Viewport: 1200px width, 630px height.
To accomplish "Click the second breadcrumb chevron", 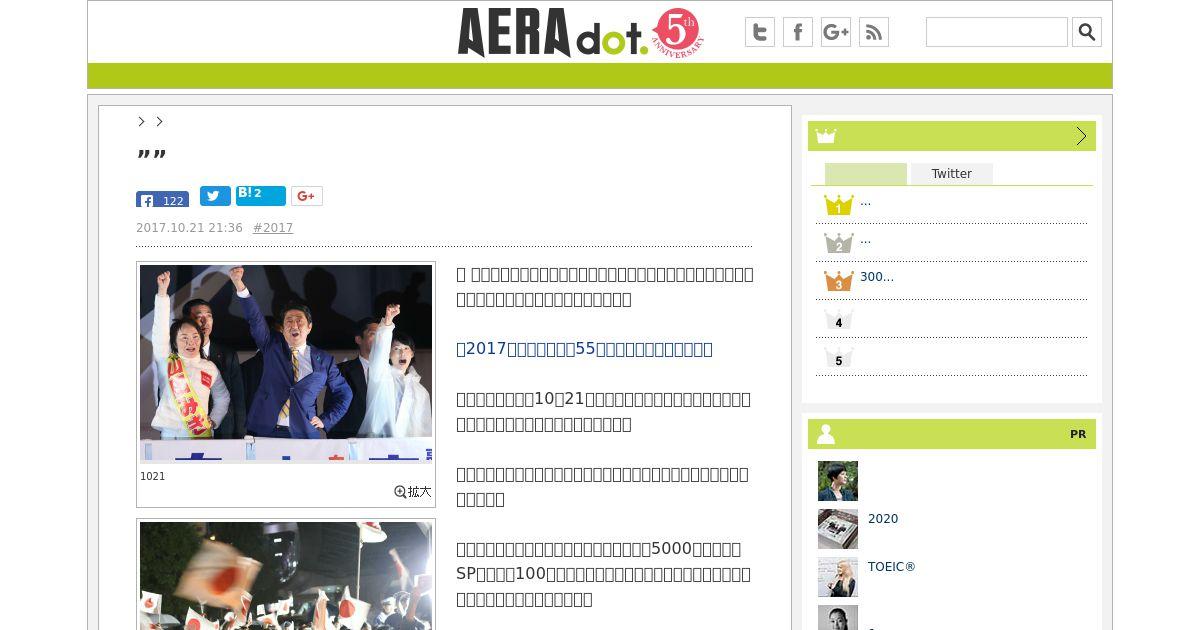I will (x=159, y=121).
